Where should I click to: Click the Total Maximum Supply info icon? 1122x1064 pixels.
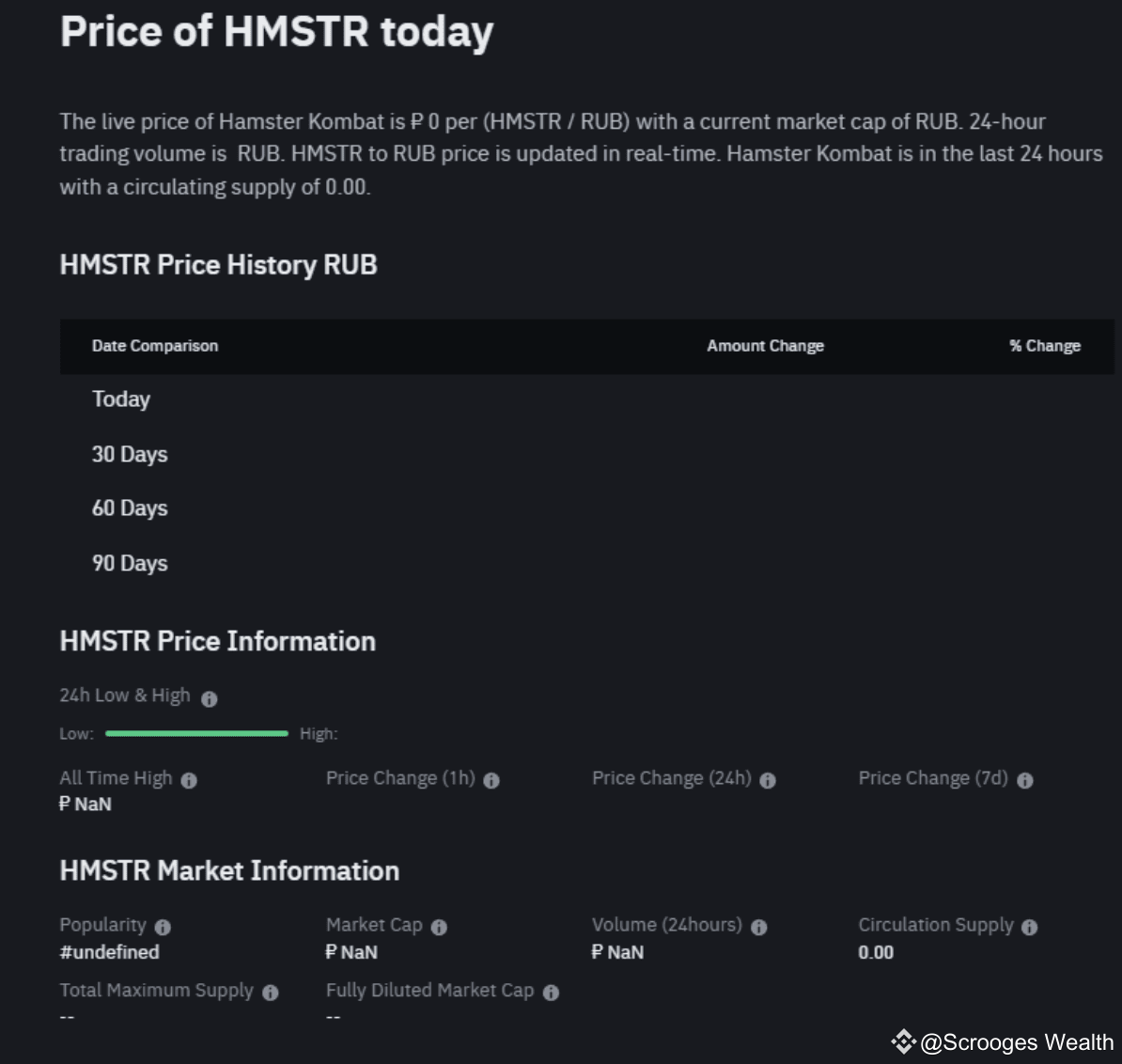coord(271,993)
